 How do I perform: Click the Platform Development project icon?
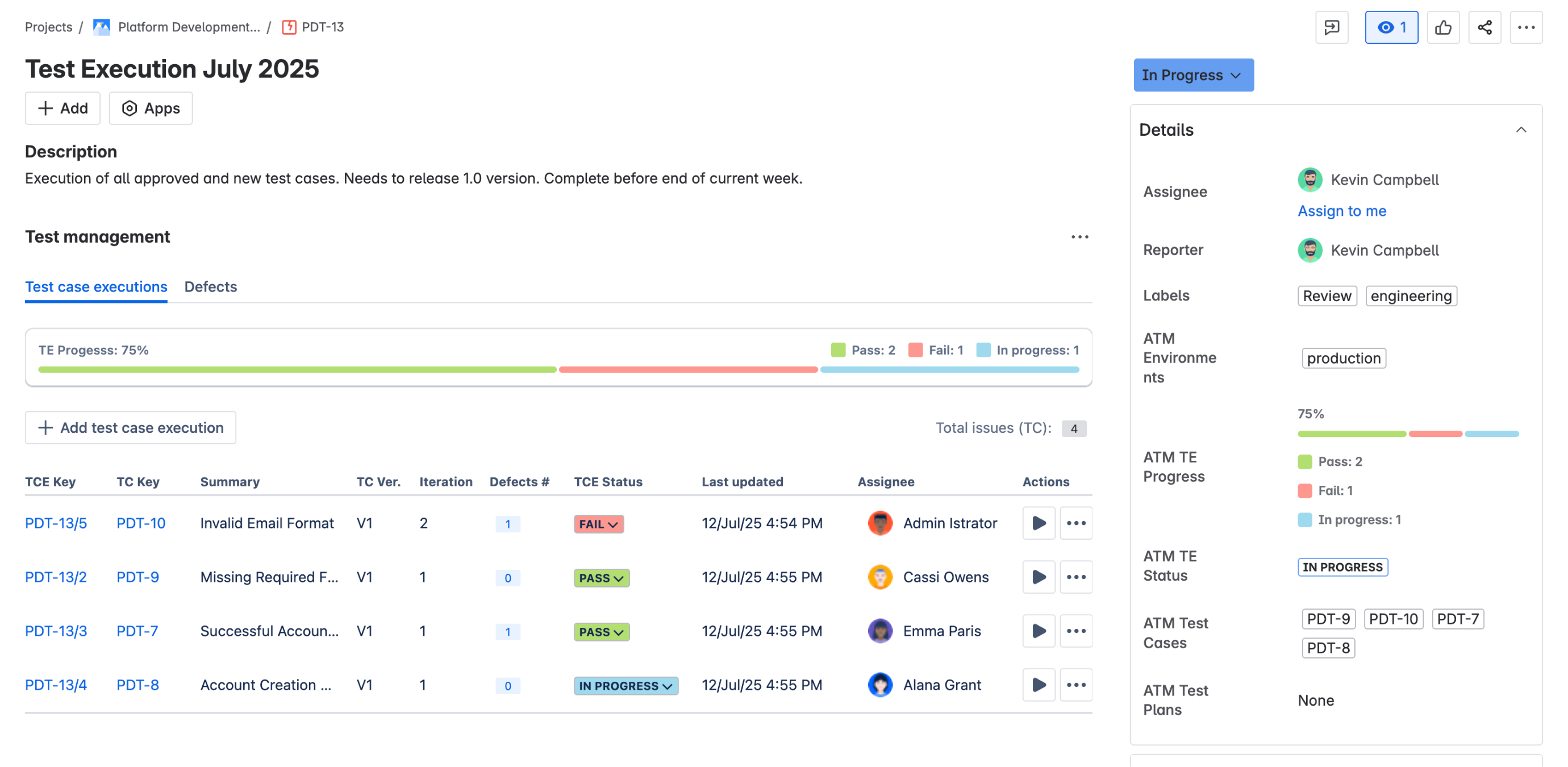click(x=101, y=27)
